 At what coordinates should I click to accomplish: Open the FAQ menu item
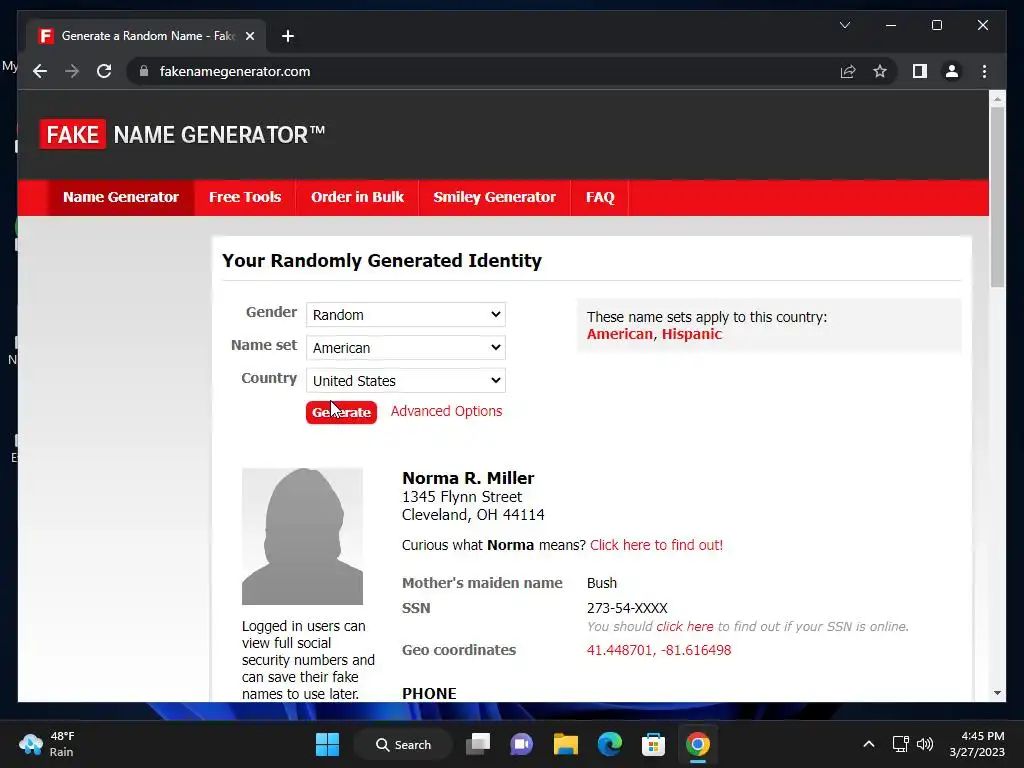point(600,197)
